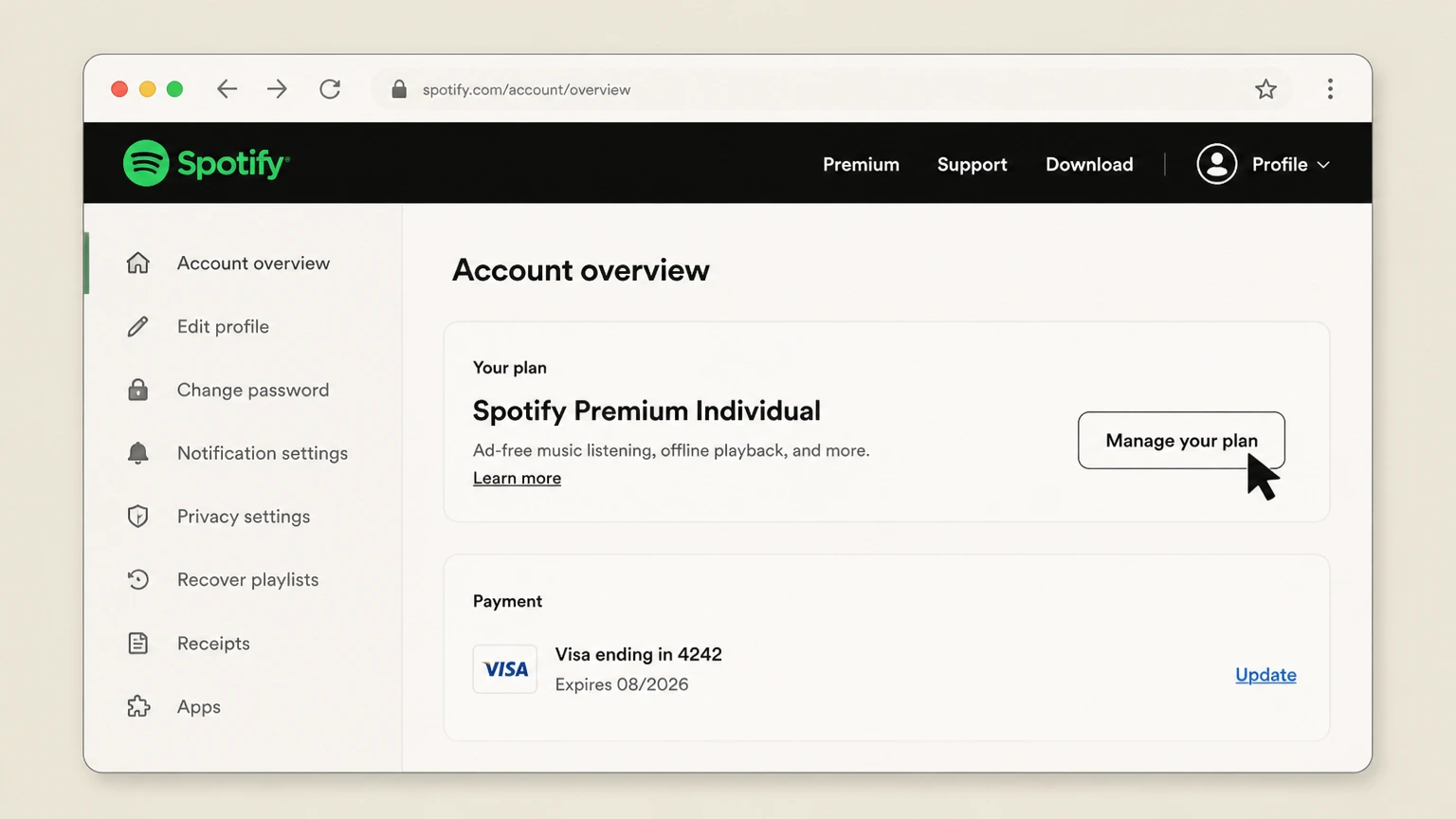Click the puzzle icon for Apps
This screenshot has width=1456, height=819.
pos(138,706)
